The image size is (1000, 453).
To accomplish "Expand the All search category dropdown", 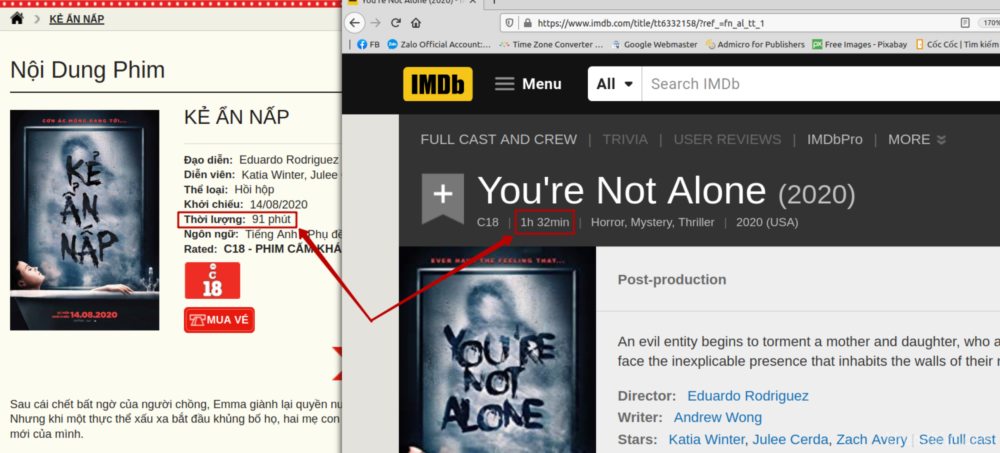I will pyautogui.click(x=615, y=84).
